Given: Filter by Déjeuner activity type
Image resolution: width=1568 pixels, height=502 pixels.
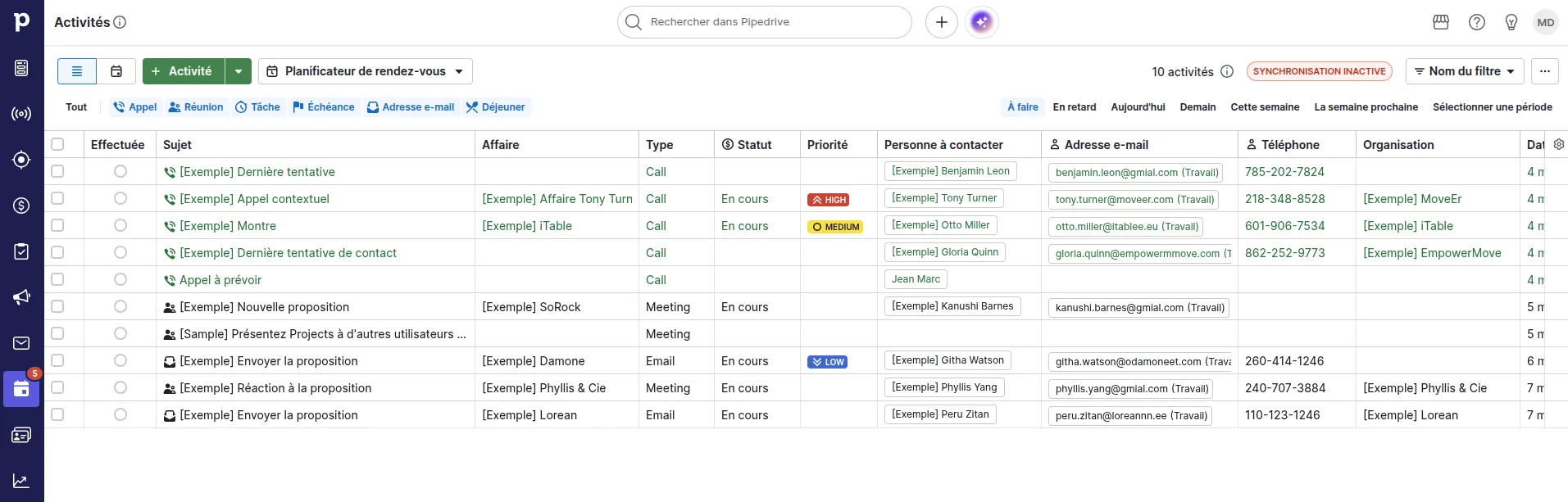Looking at the screenshot, I should point(496,107).
